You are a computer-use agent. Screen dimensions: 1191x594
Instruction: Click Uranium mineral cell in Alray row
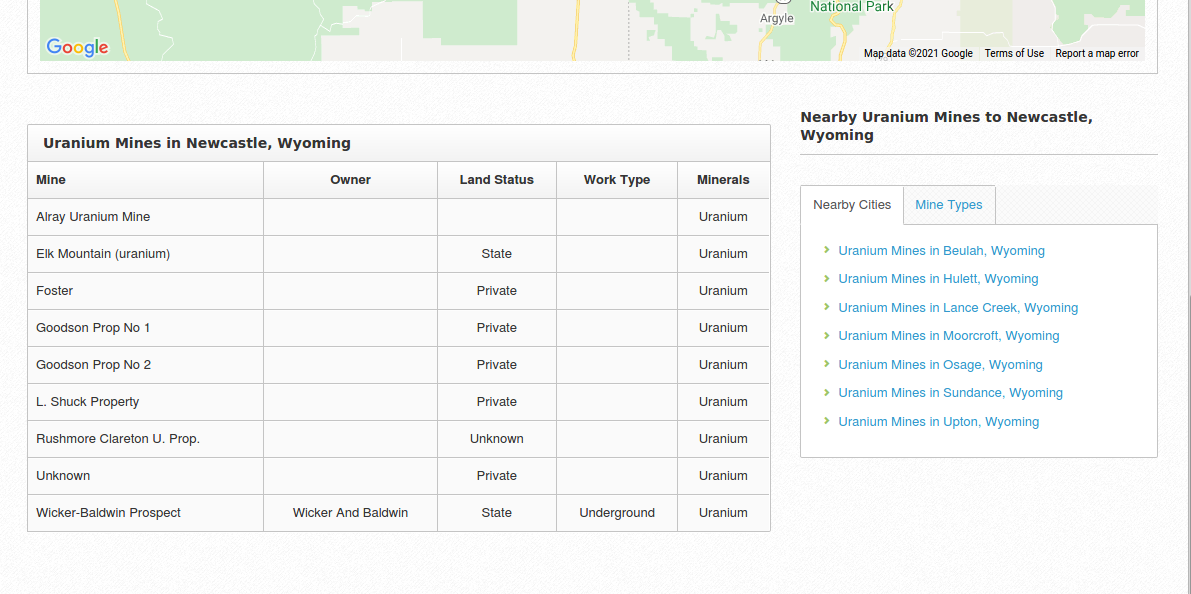pyautogui.click(x=723, y=217)
